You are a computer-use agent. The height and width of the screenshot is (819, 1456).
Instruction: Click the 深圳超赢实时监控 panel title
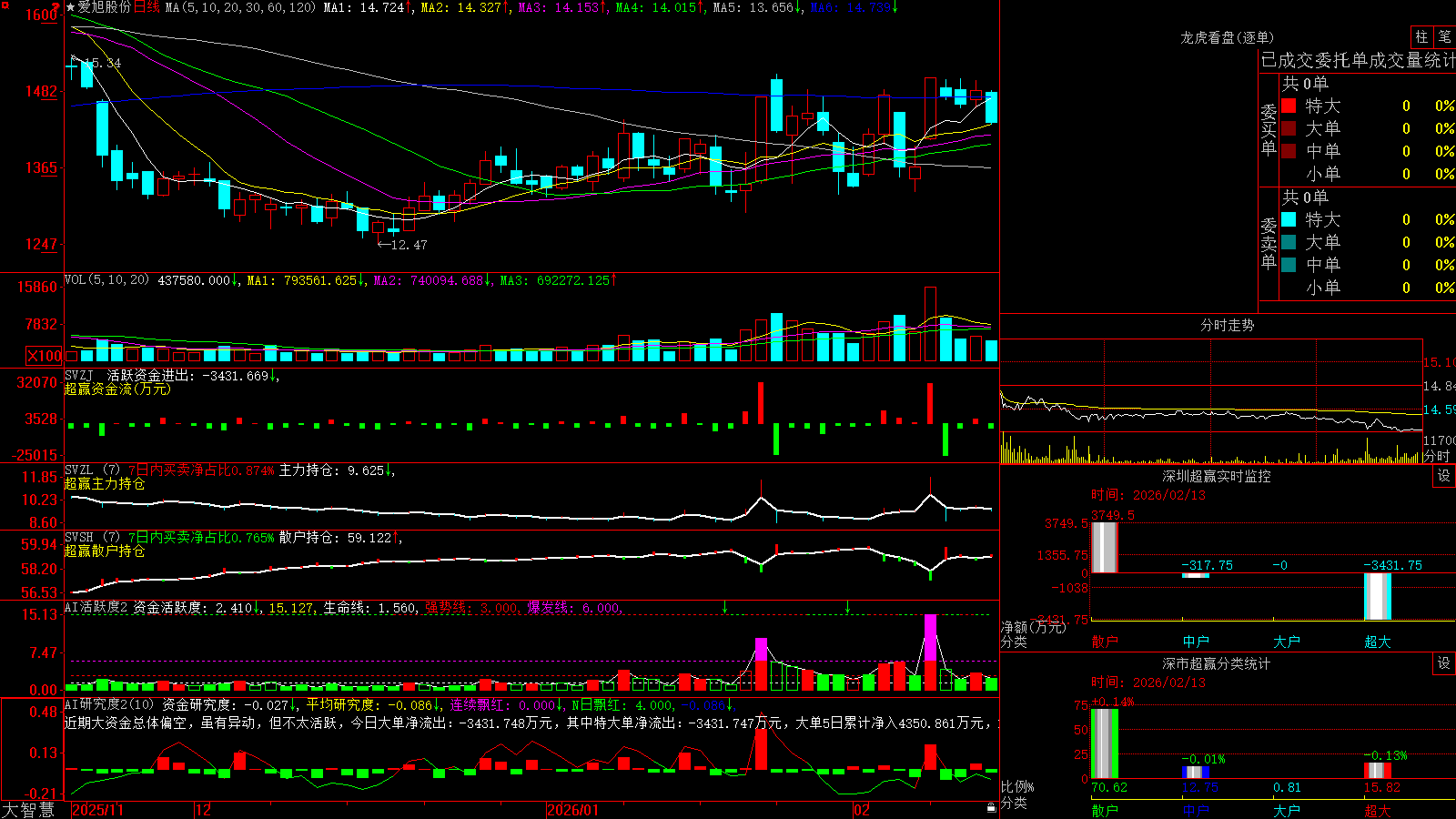click(x=1217, y=476)
